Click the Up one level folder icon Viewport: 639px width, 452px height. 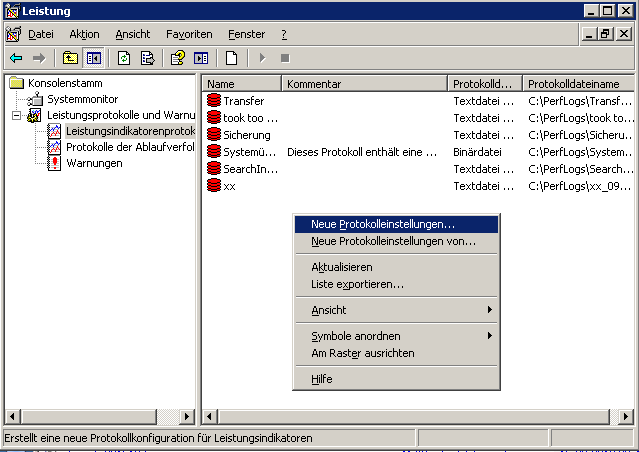70,58
